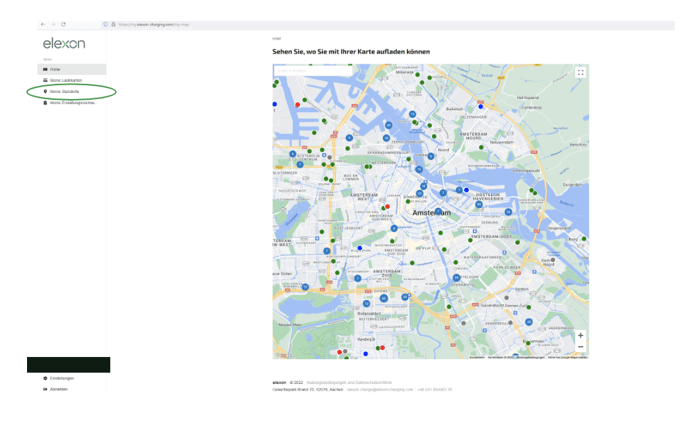Open Einstellungen at sidebar bottom
This screenshot has width=688, height=427.
tap(61, 378)
